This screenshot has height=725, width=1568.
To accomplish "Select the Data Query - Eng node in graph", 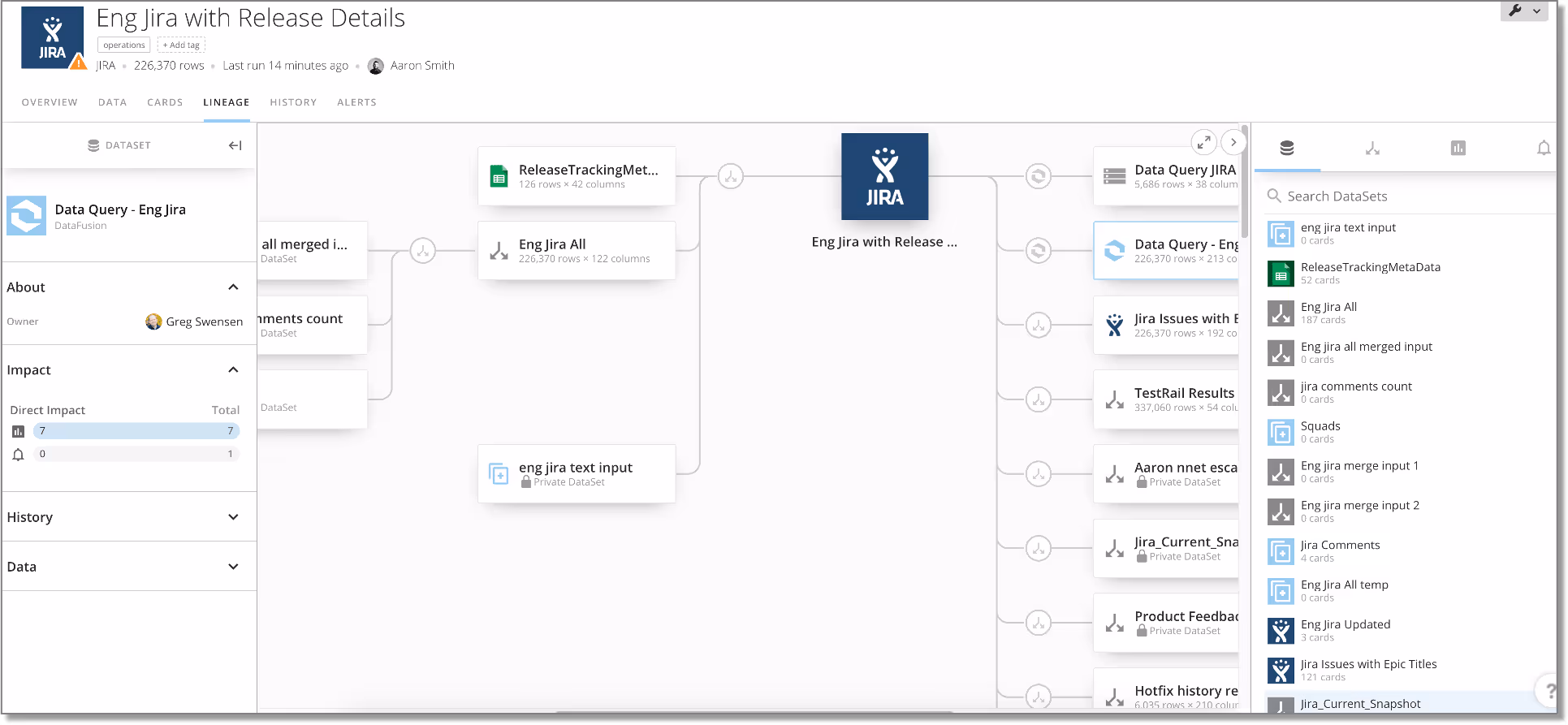I will [1166, 251].
